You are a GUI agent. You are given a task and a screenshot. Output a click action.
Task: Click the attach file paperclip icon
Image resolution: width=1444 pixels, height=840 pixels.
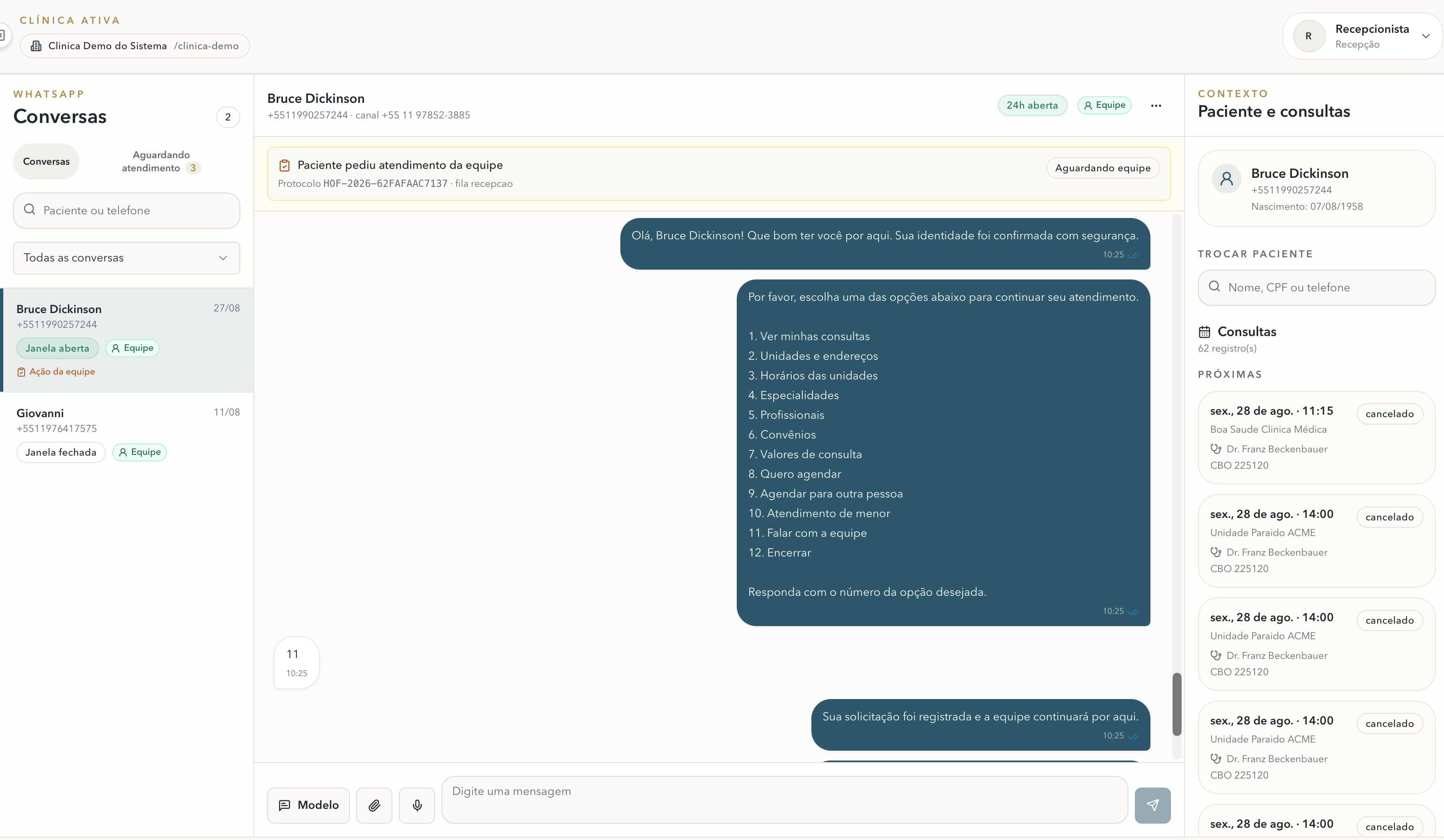(x=374, y=805)
